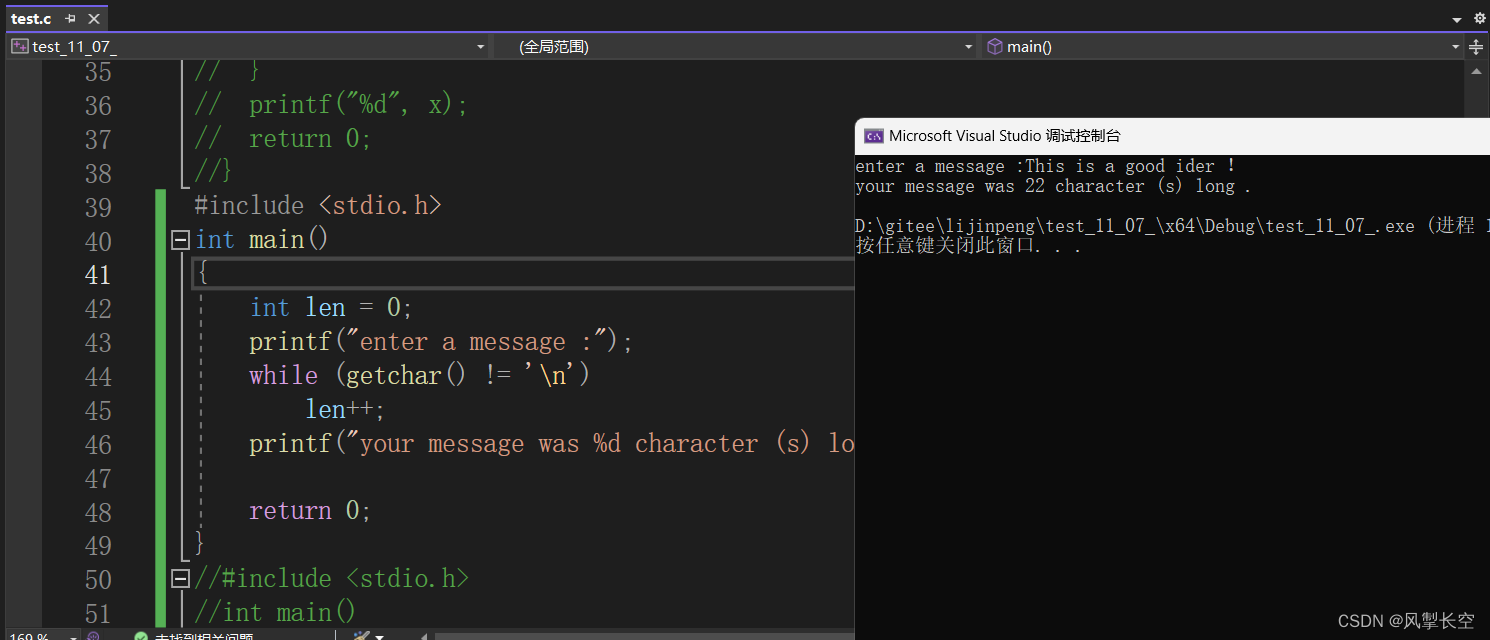Screen dimensions: 1490x640
Task: Pin the test.c editor tab
Action: [x=72, y=18]
